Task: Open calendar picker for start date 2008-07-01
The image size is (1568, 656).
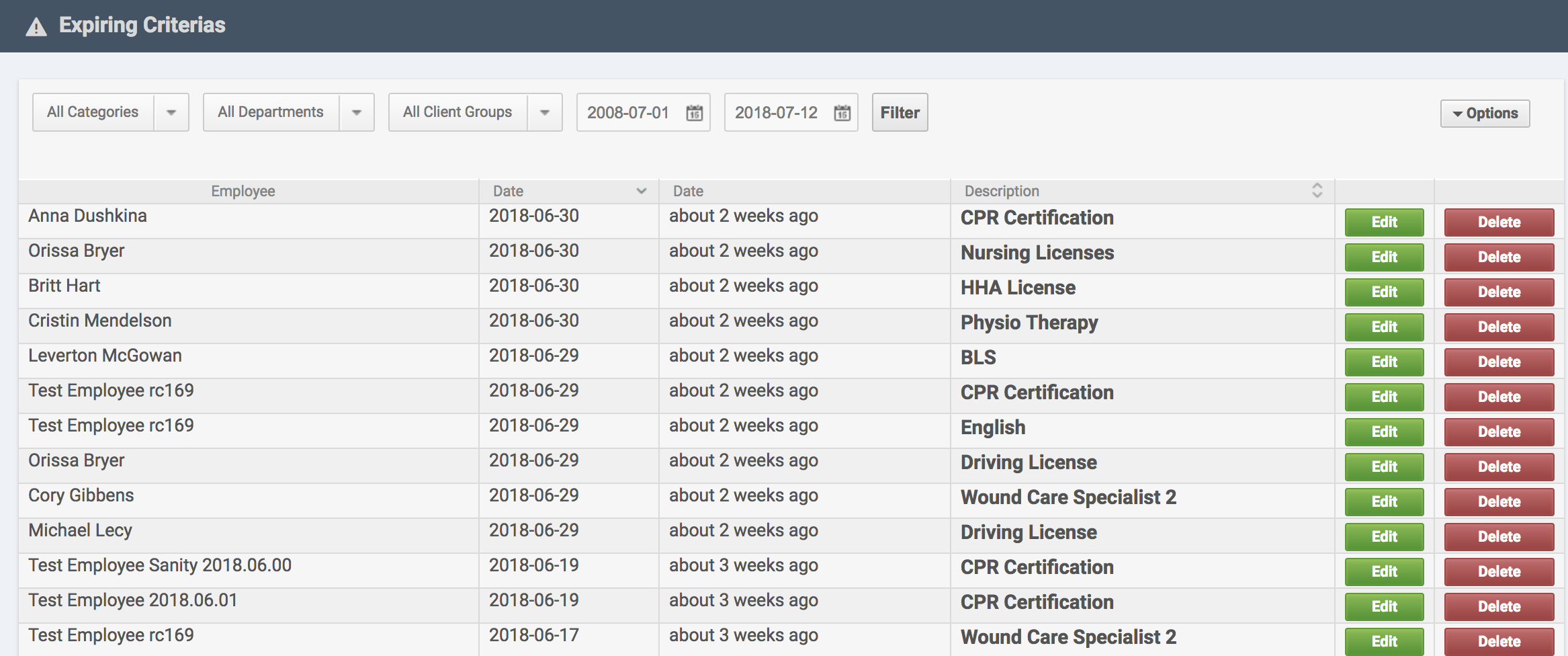Action: click(694, 113)
